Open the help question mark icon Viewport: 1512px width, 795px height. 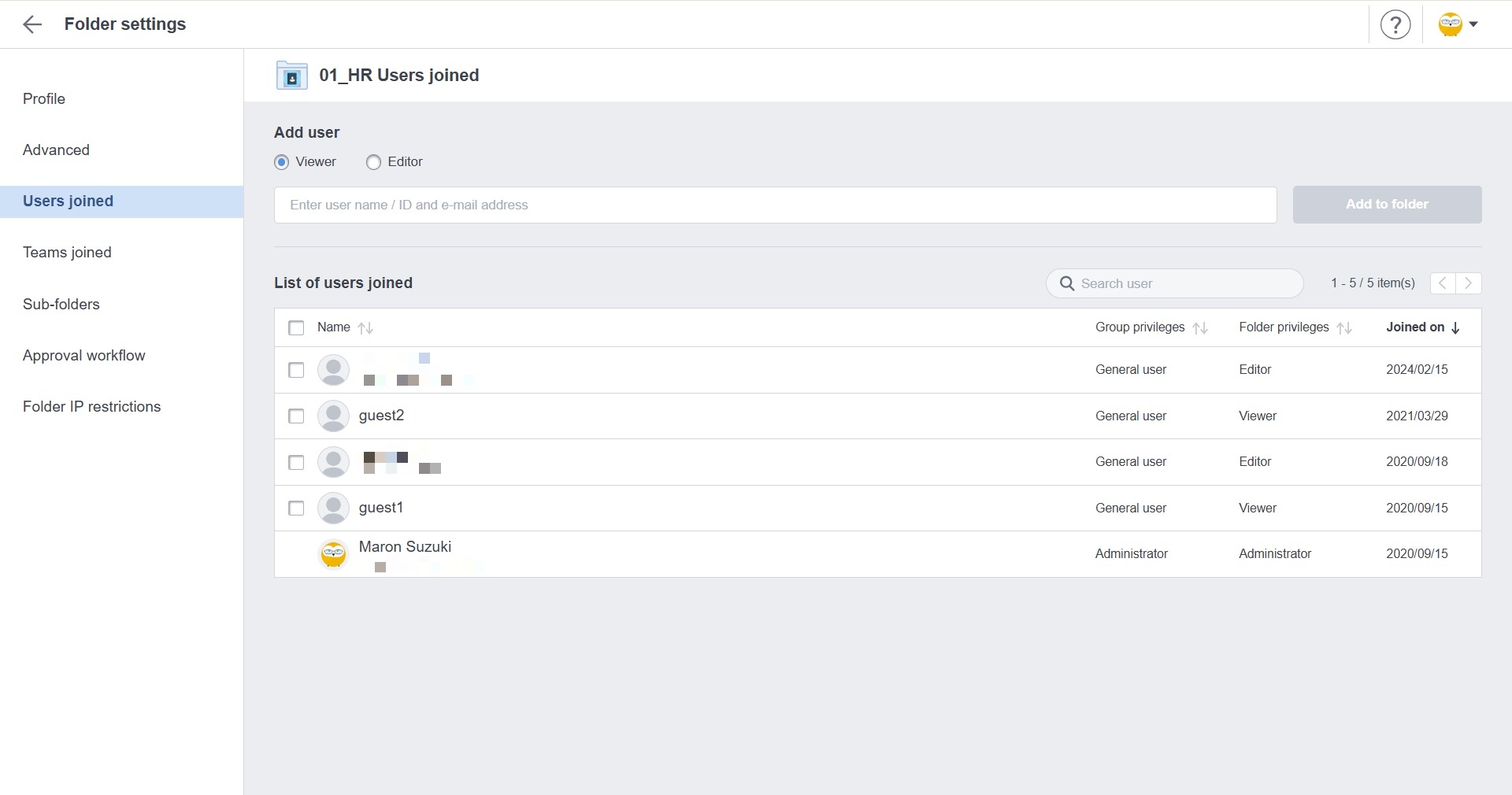point(1395,24)
